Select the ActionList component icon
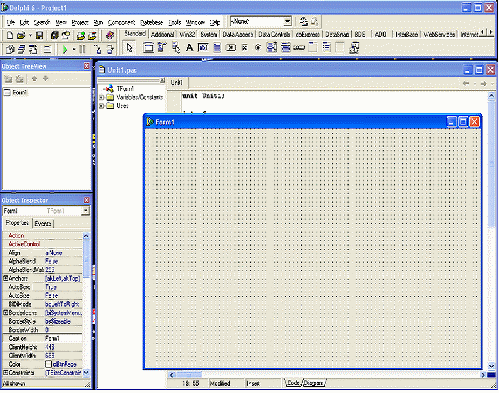Screen dimensions: 499x393 [x=354, y=48]
